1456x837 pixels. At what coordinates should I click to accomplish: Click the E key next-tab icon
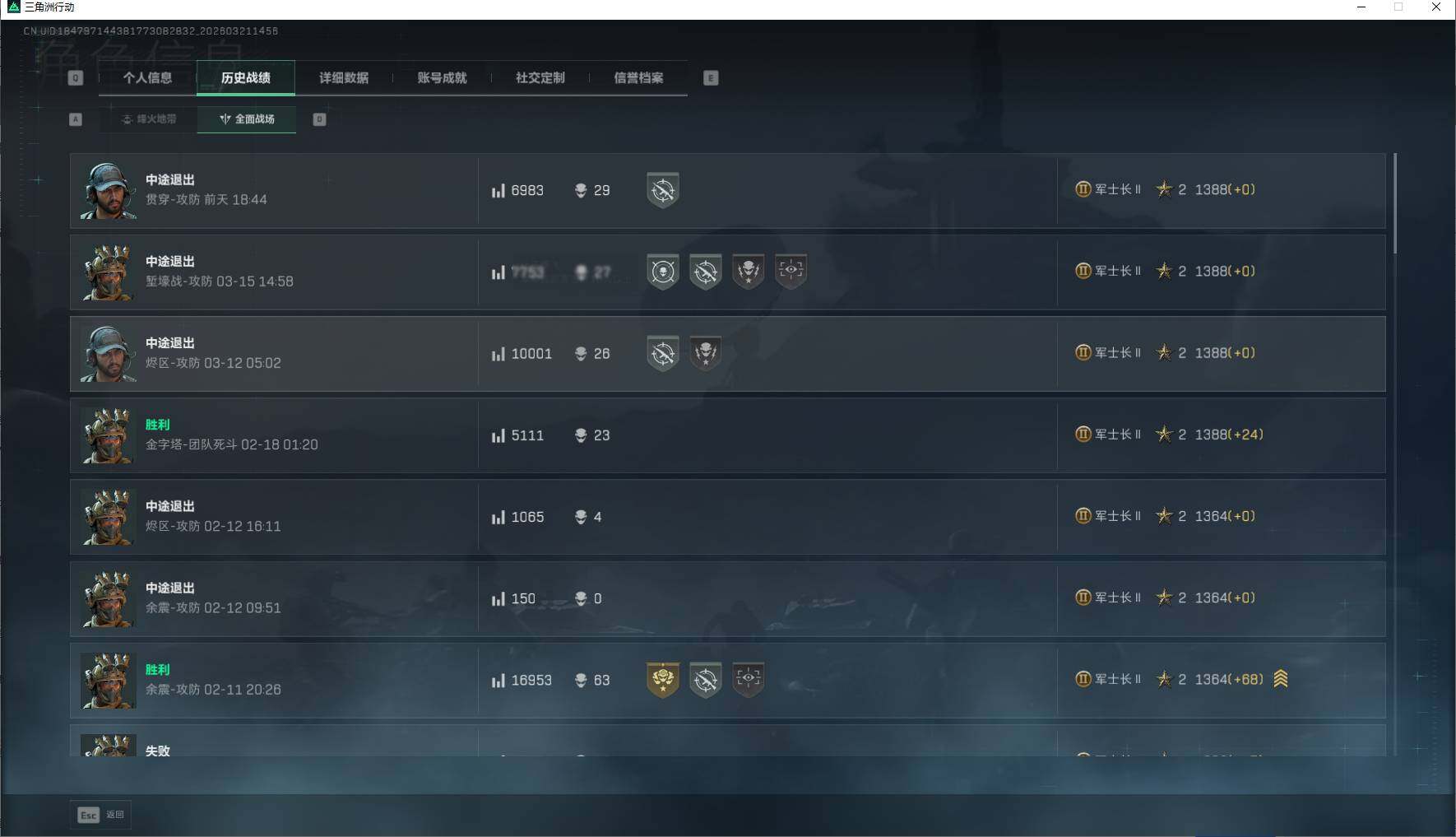pos(711,78)
